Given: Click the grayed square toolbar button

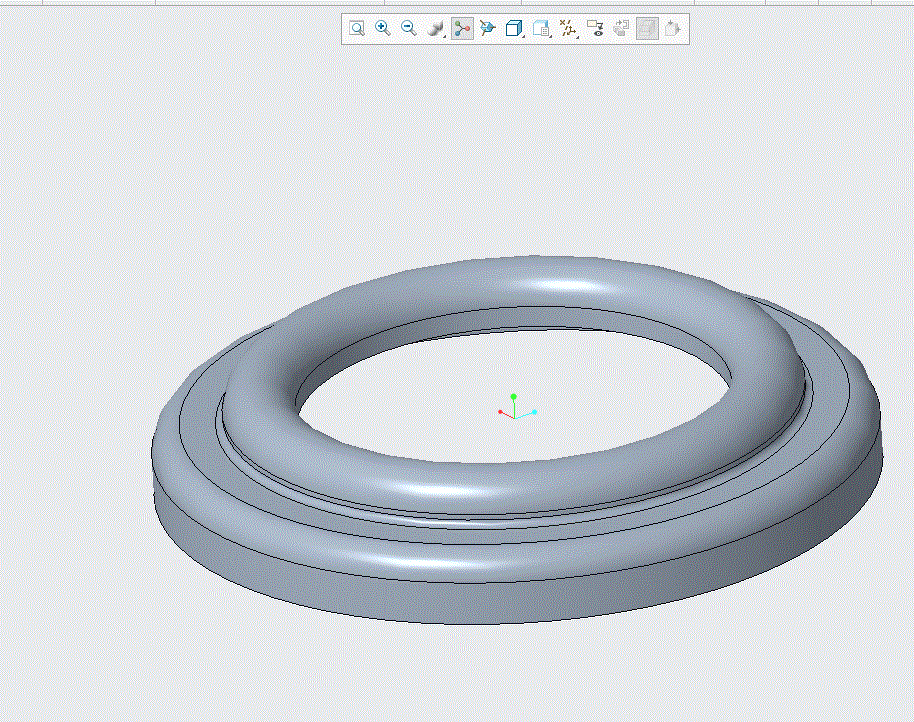Looking at the screenshot, I should [647, 29].
